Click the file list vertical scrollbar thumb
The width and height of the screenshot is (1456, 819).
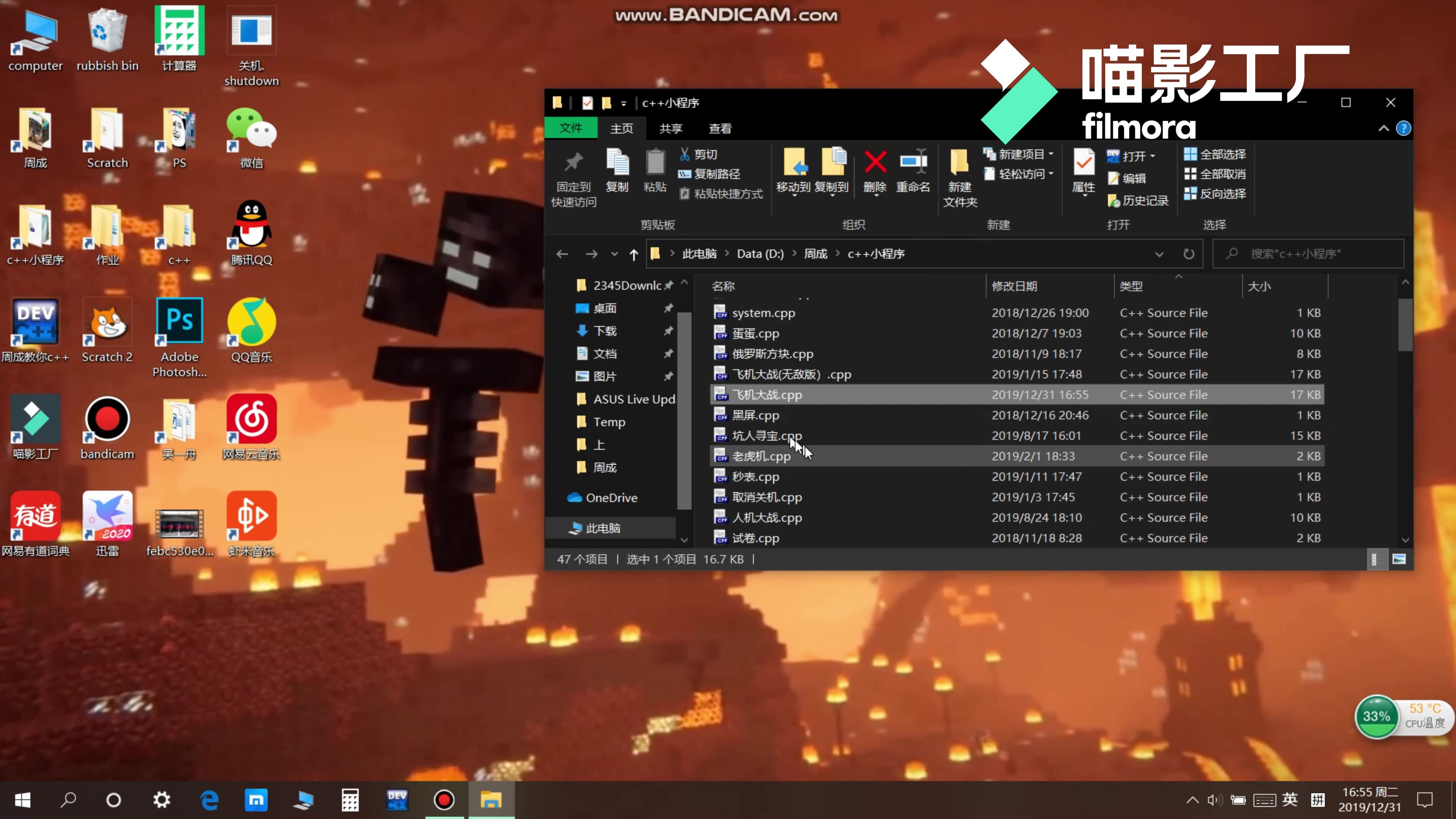[1405, 325]
